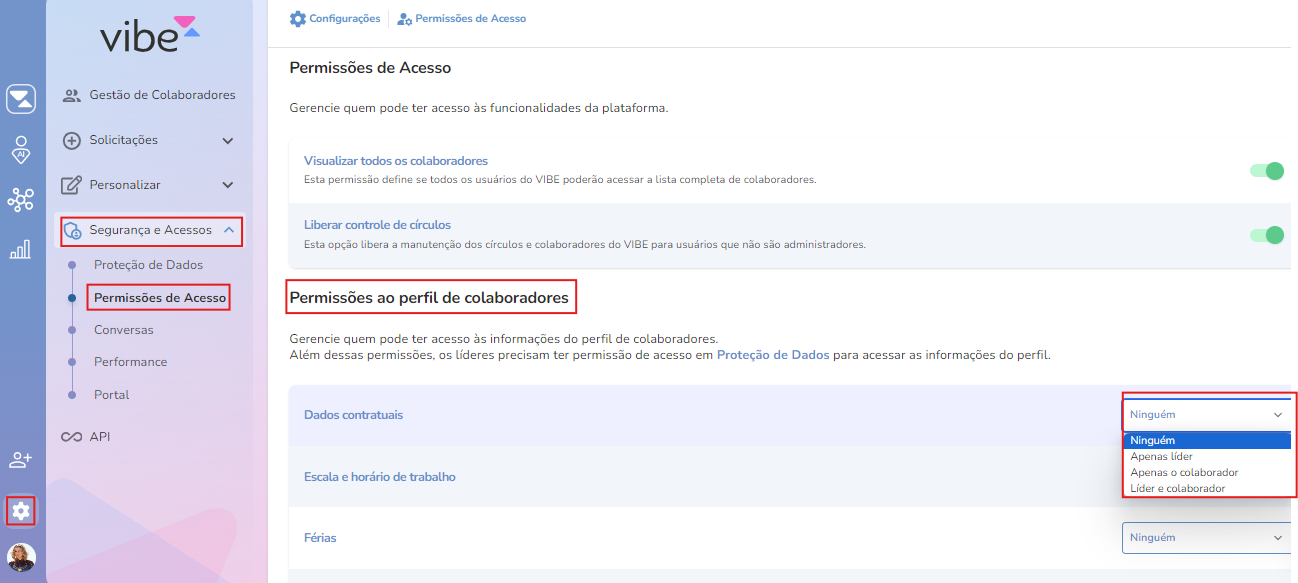Click the Segurança e Acessos shield icon
This screenshot has height=583, width=1298.
click(73, 231)
